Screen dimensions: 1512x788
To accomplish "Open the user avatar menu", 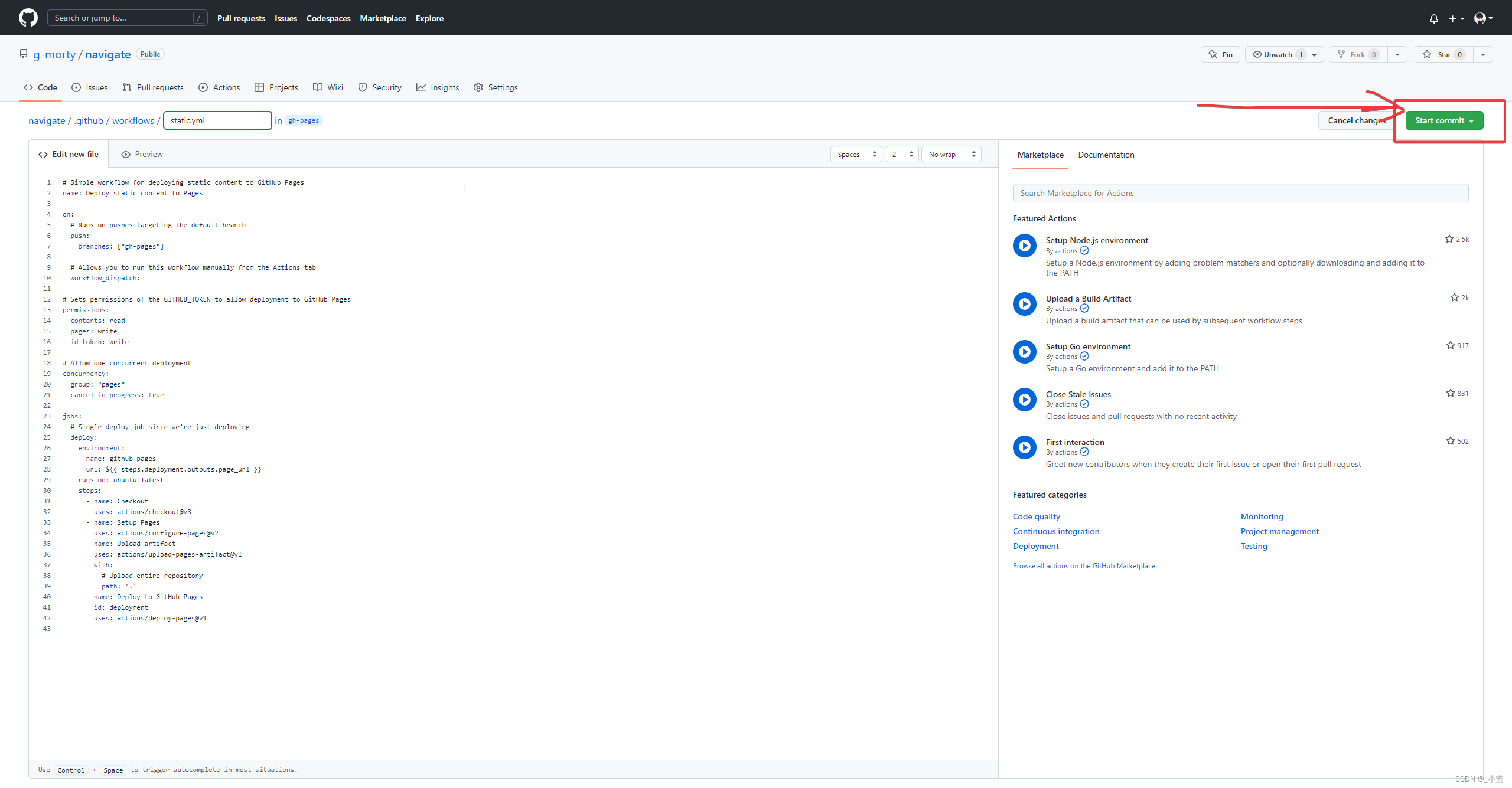I will pos(1483,18).
